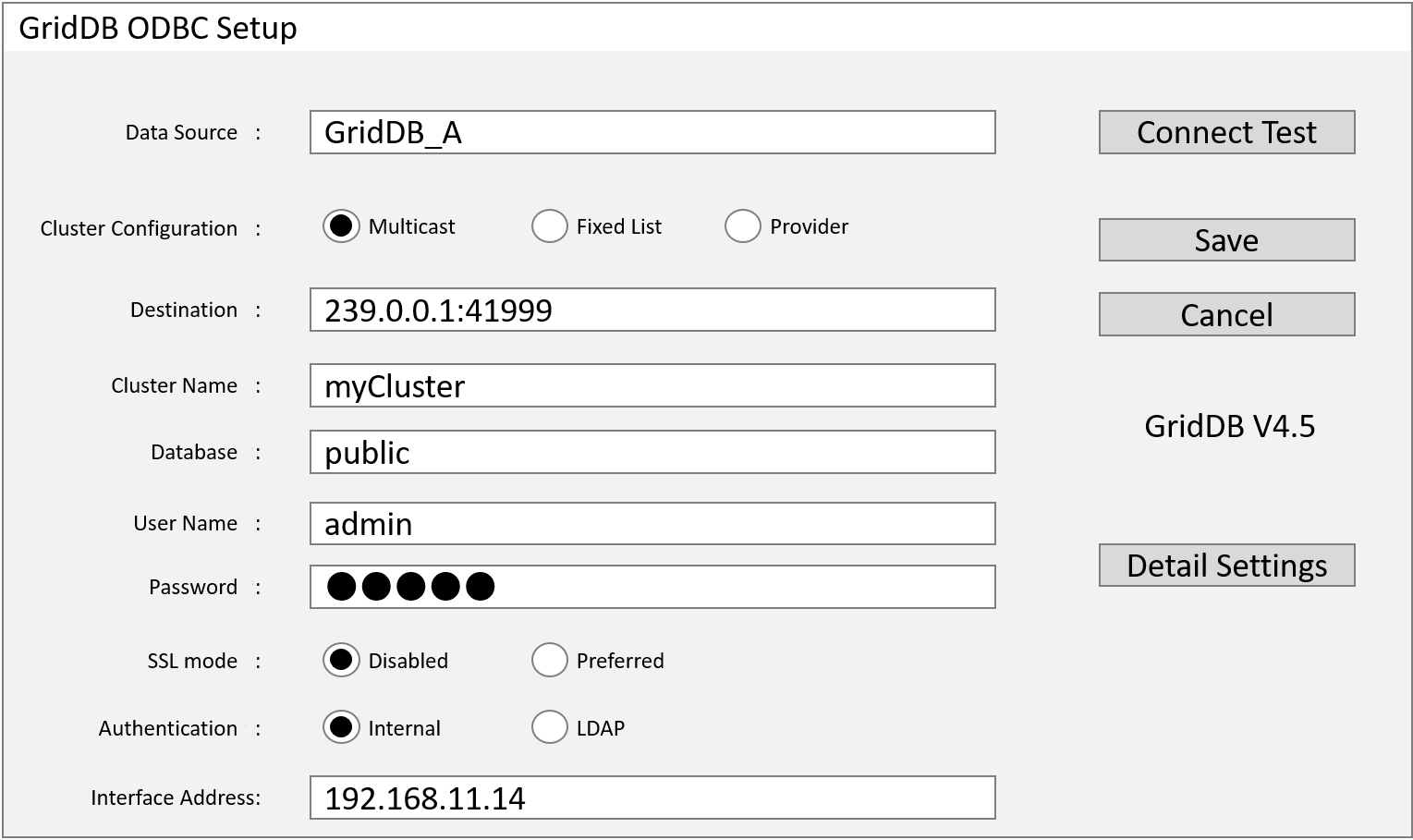Select the Multicast cluster configuration

coord(341,226)
